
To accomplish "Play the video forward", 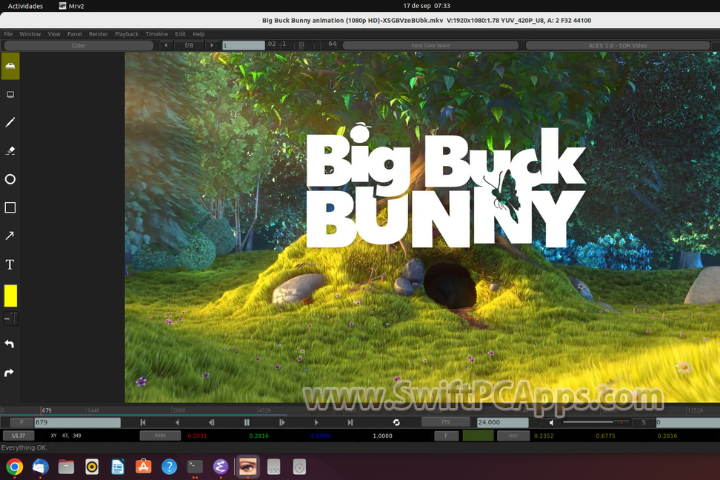I will [316, 422].
